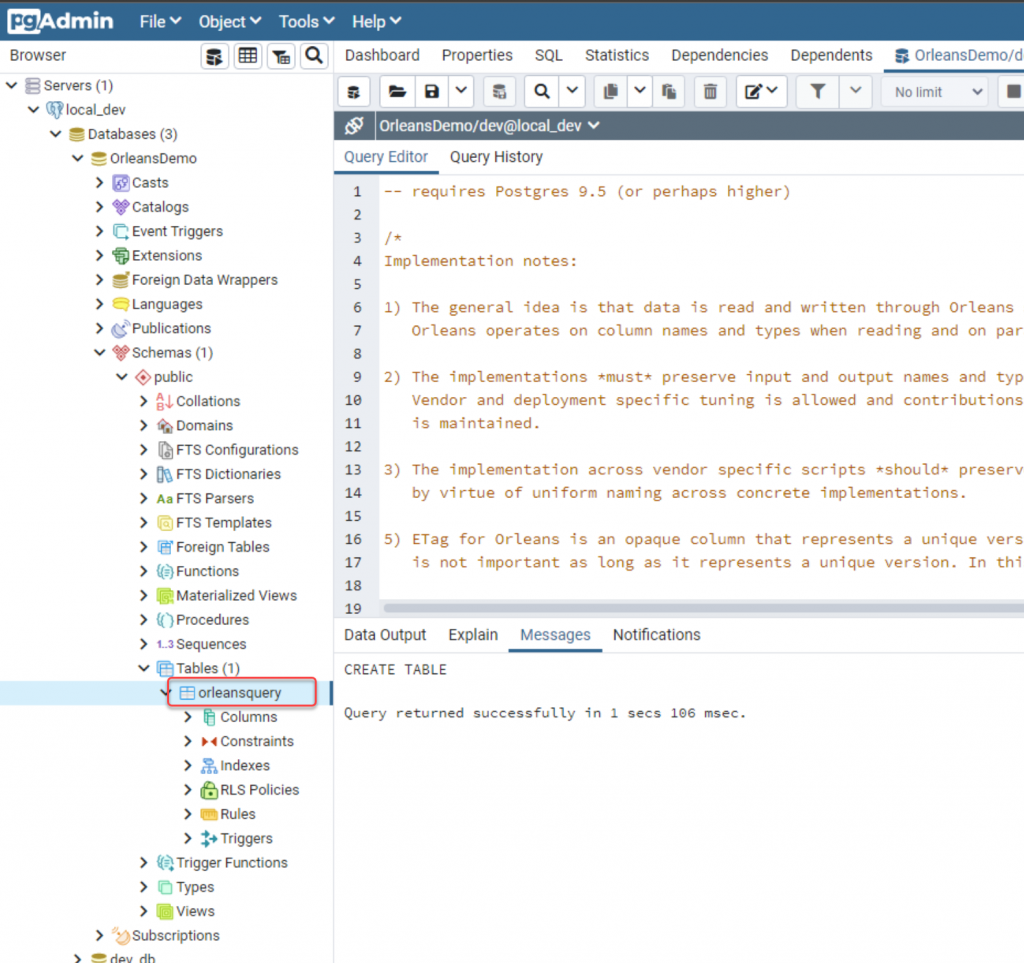Open the Help menu
1024x963 pixels.
click(376, 22)
